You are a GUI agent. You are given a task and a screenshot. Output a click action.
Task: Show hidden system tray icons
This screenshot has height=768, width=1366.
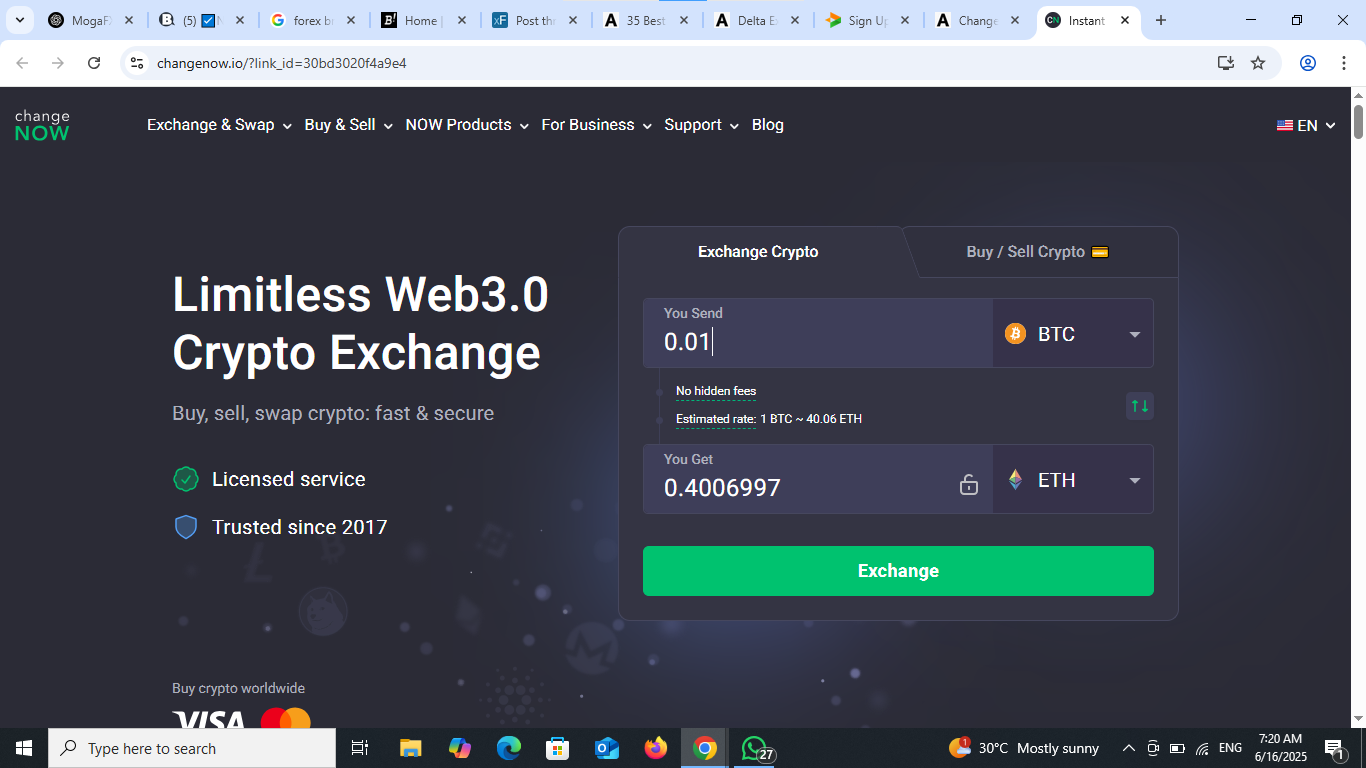1128,748
